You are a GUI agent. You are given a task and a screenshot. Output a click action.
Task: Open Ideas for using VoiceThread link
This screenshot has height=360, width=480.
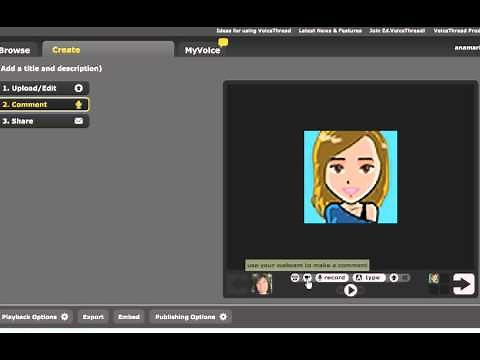coord(254,31)
